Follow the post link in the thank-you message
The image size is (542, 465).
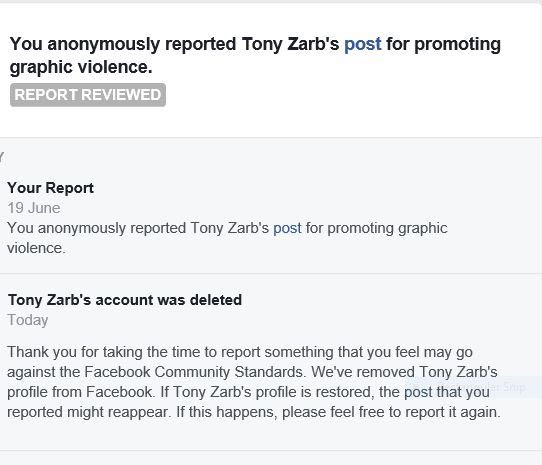tap(418, 392)
